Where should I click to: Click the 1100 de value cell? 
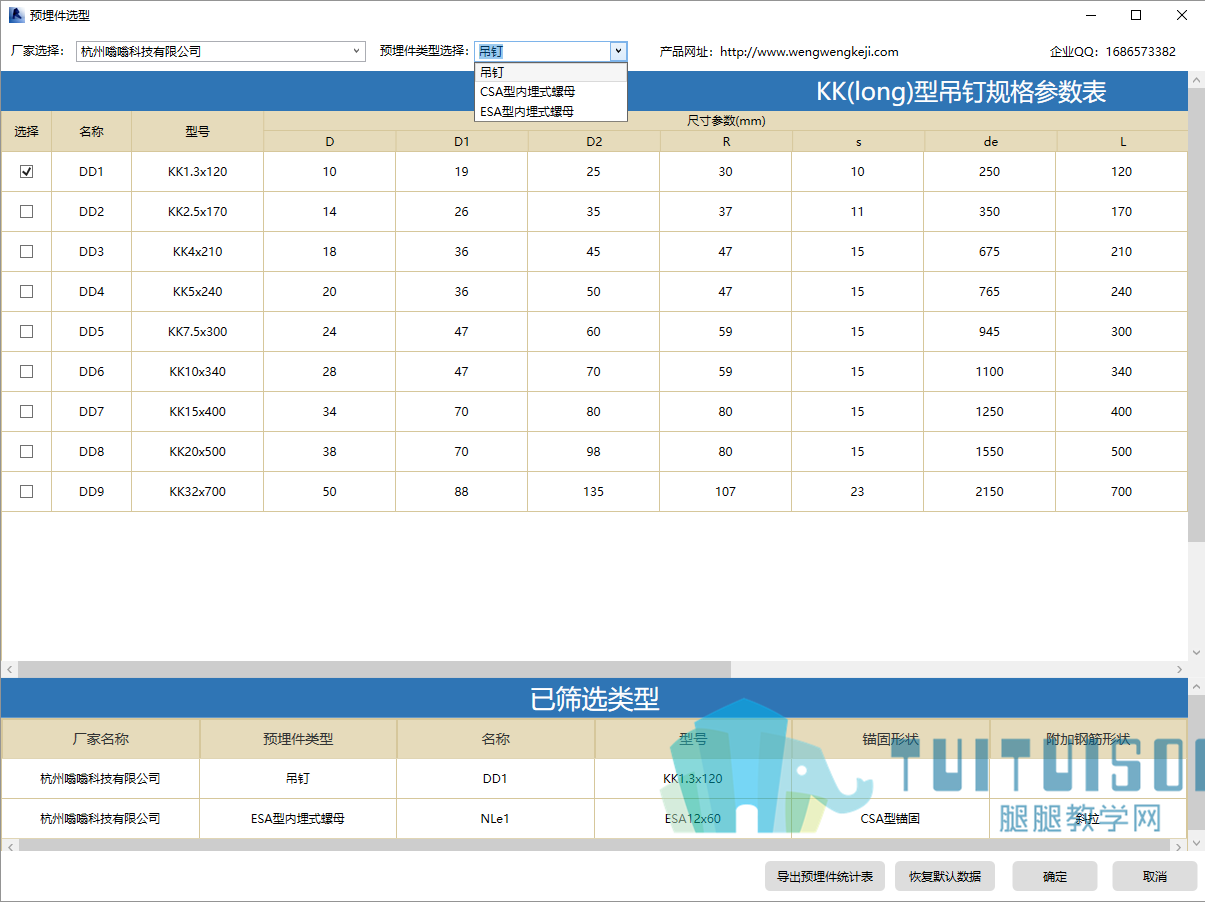989,371
